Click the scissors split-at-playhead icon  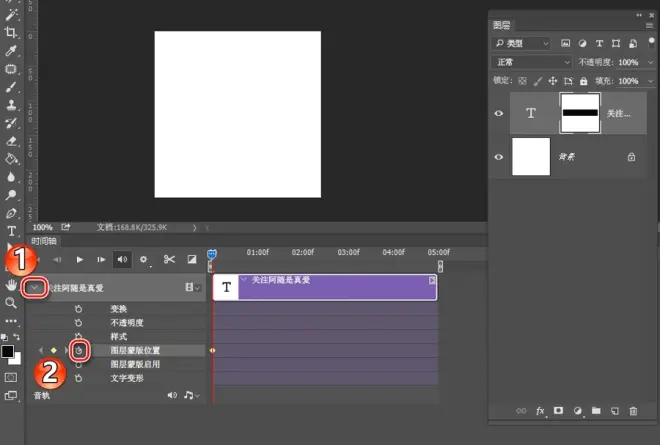click(x=169, y=259)
